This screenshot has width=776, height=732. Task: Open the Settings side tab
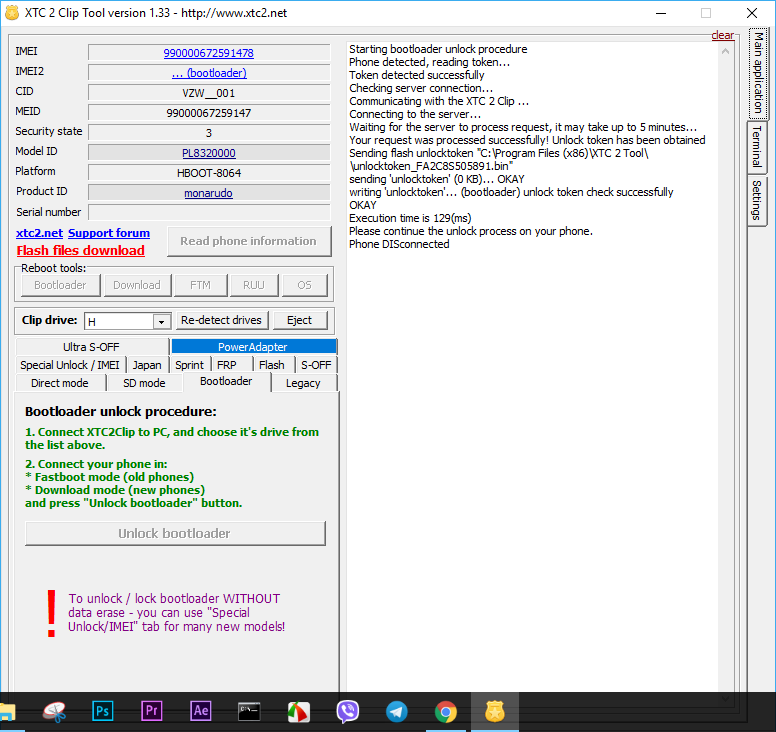[757, 200]
